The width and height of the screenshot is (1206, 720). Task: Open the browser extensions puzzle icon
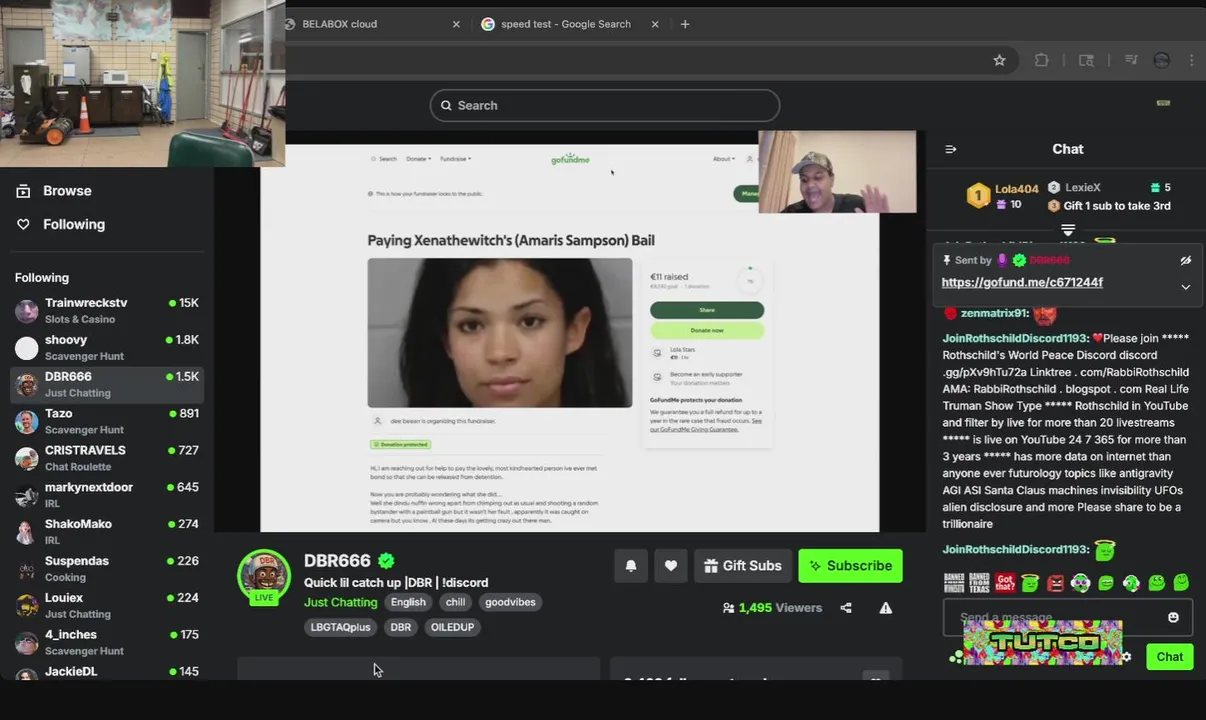point(1041,60)
